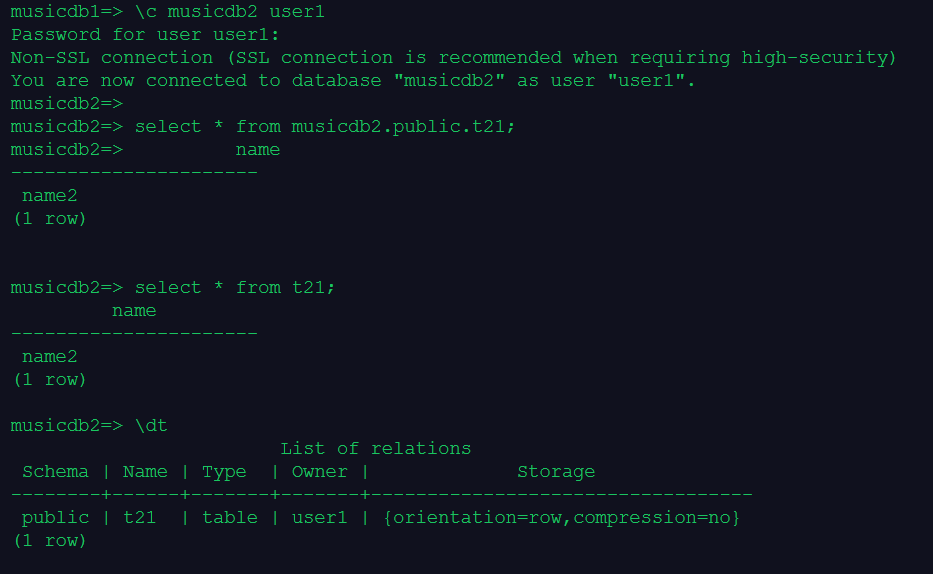Click the "\dt" command text
Viewport: 933px width, 574px height.
151,426
